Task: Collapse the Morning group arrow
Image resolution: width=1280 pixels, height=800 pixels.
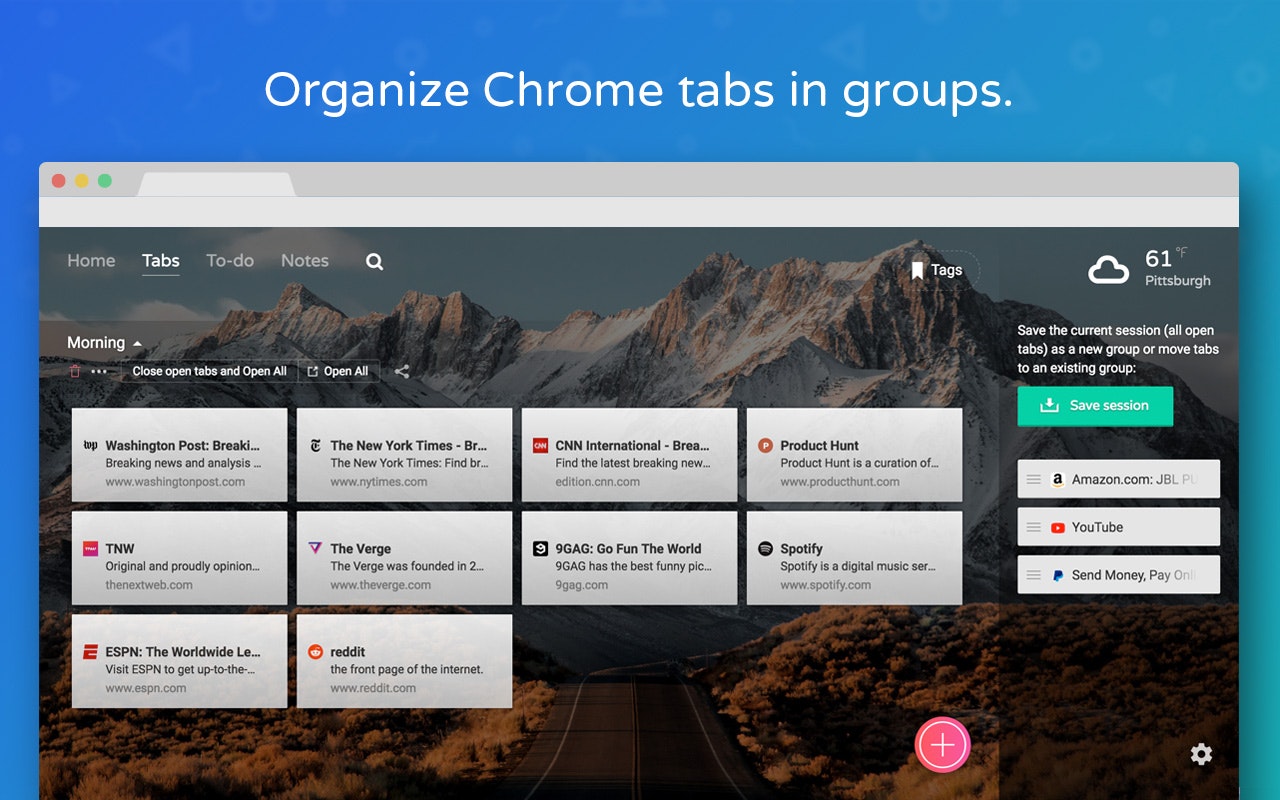Action: (137, 344)
